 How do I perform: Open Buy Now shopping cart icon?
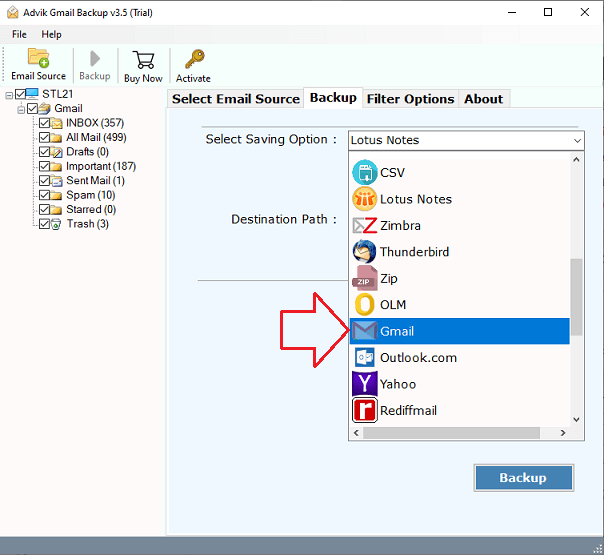coord(143,60)
